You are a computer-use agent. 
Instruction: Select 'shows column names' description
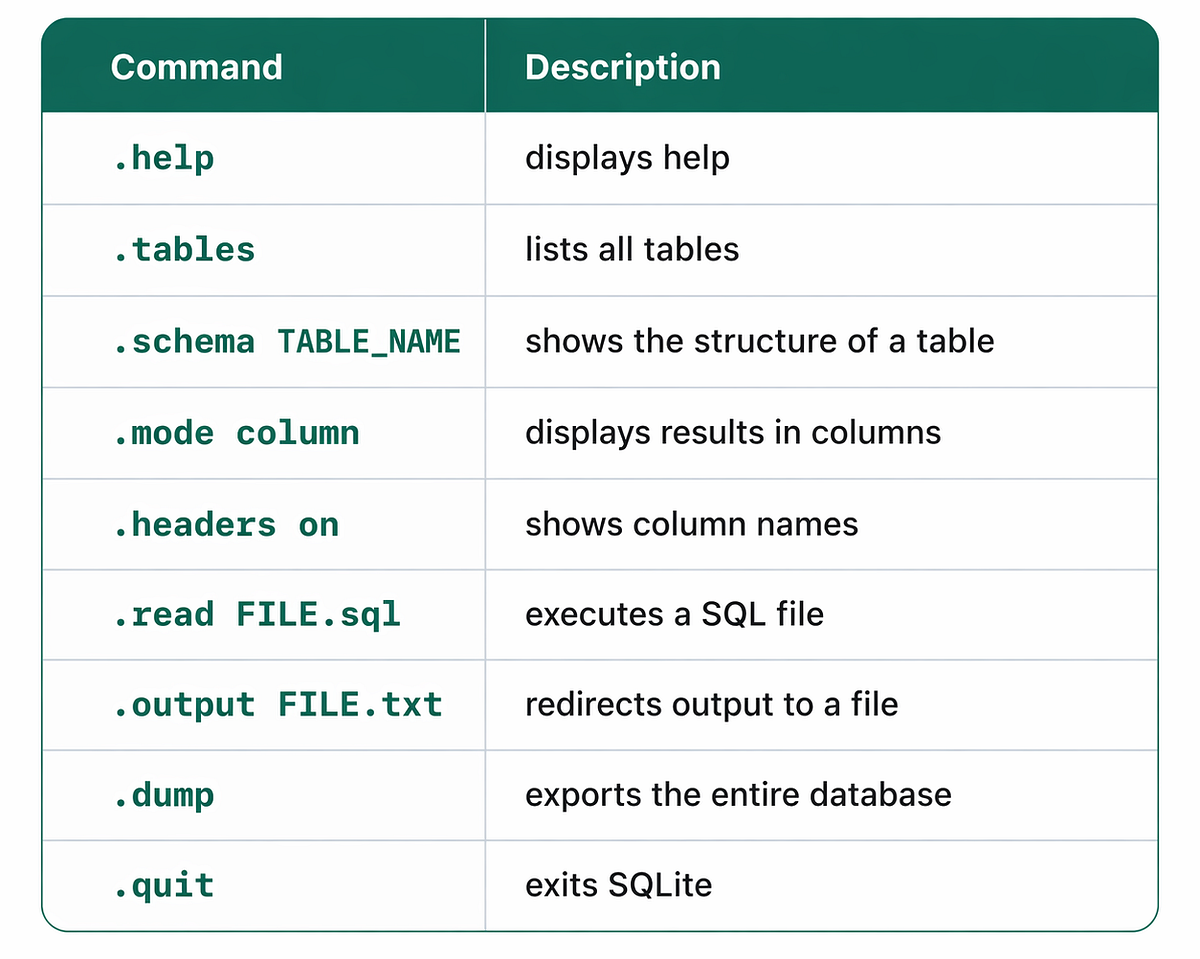[x=692, y=524]
